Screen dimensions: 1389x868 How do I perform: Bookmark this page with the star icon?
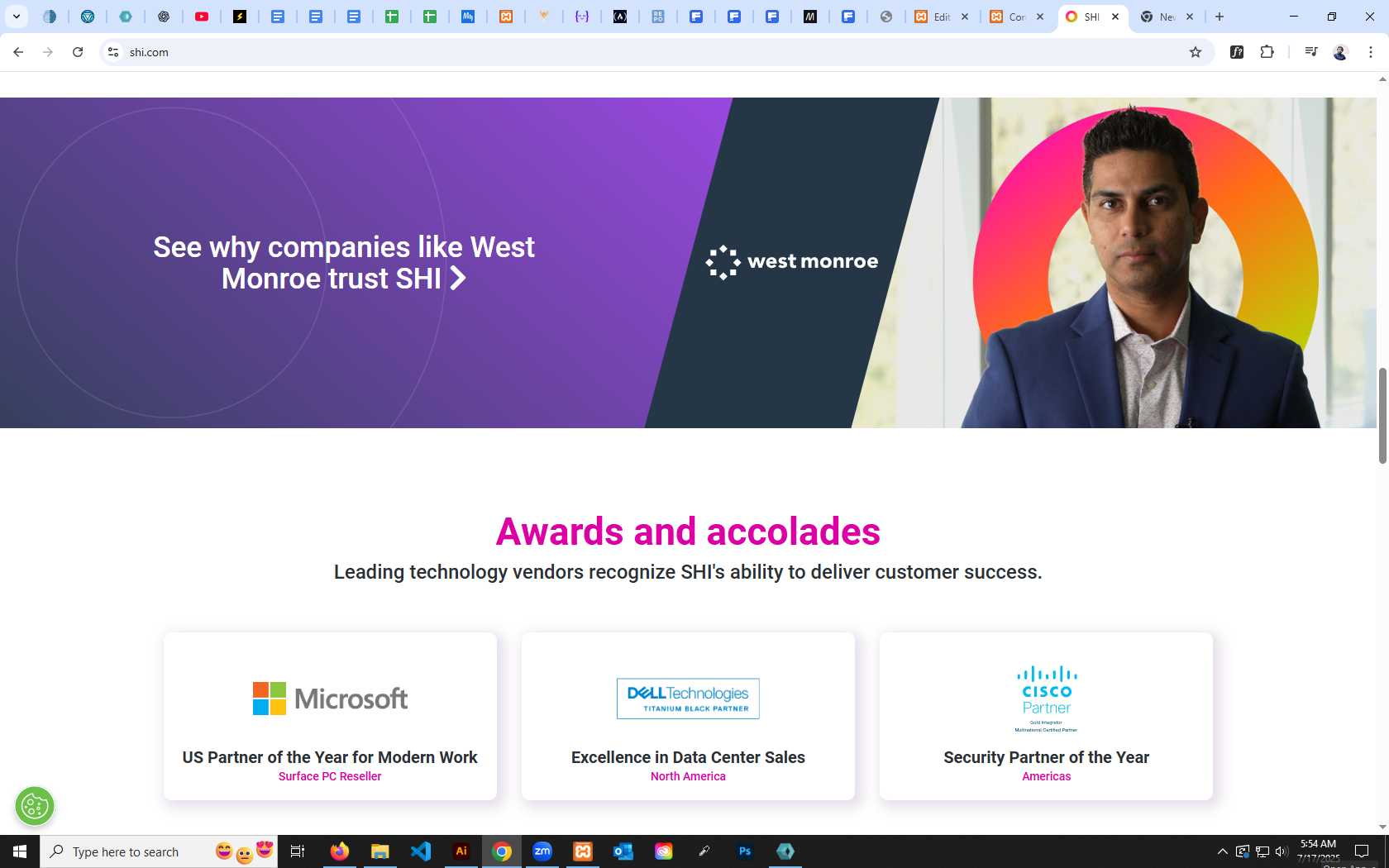[x=1196, y=52]
